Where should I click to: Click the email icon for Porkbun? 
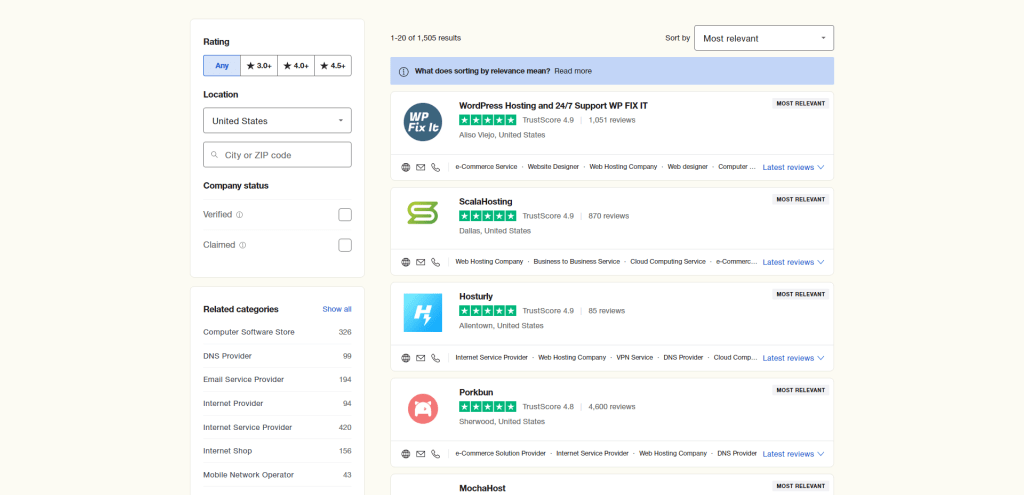point(421,454)
